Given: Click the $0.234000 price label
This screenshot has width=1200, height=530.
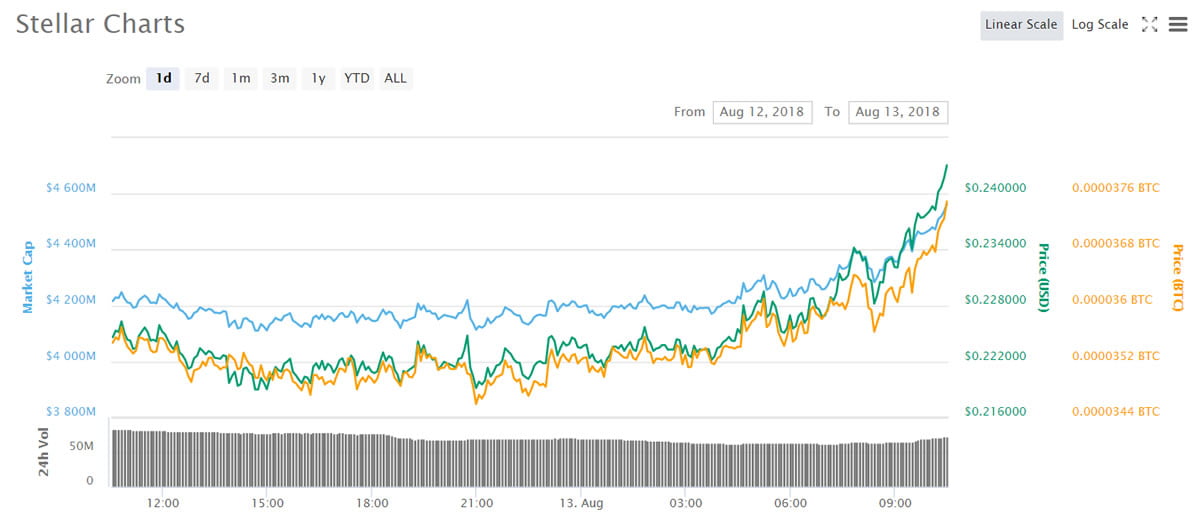Looking at the screenshot, I should tap(995, 243).
